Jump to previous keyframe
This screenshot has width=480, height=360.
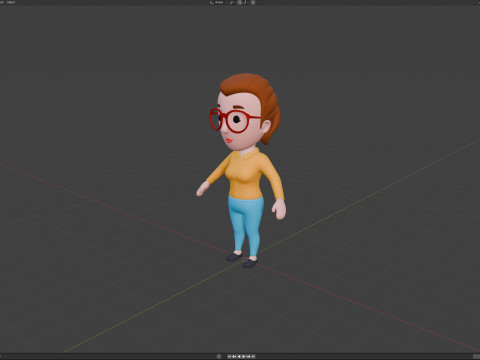pos(234,356)
